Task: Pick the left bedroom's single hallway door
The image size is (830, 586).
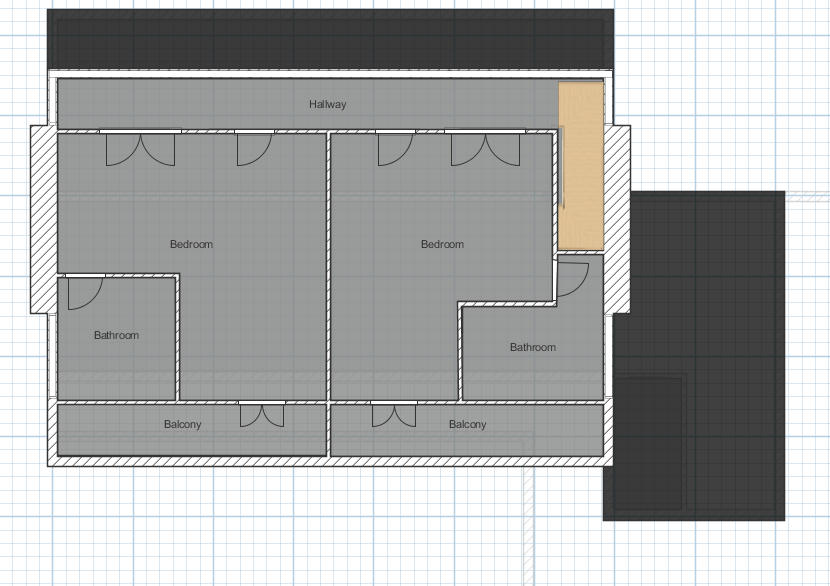Action: tap(253, 148)
